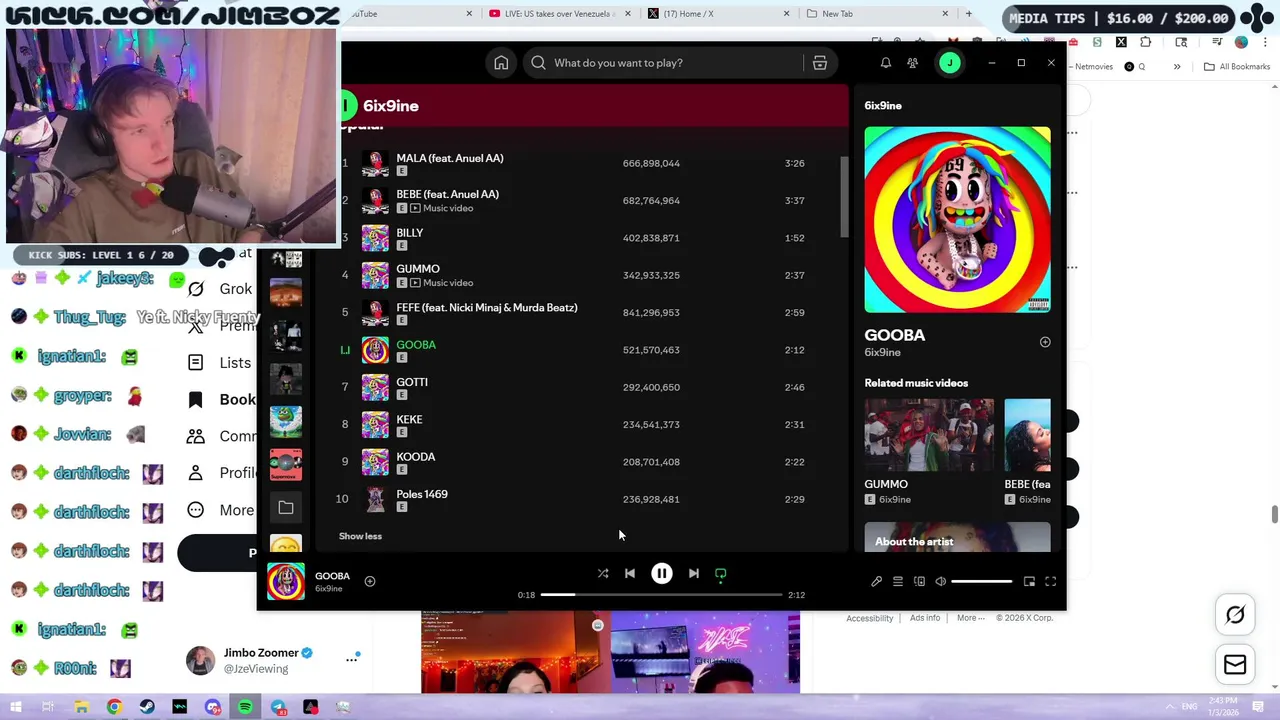The image size is (1280, 720).
Task: Open Discord from the taskbar
Action: [212, 707]
